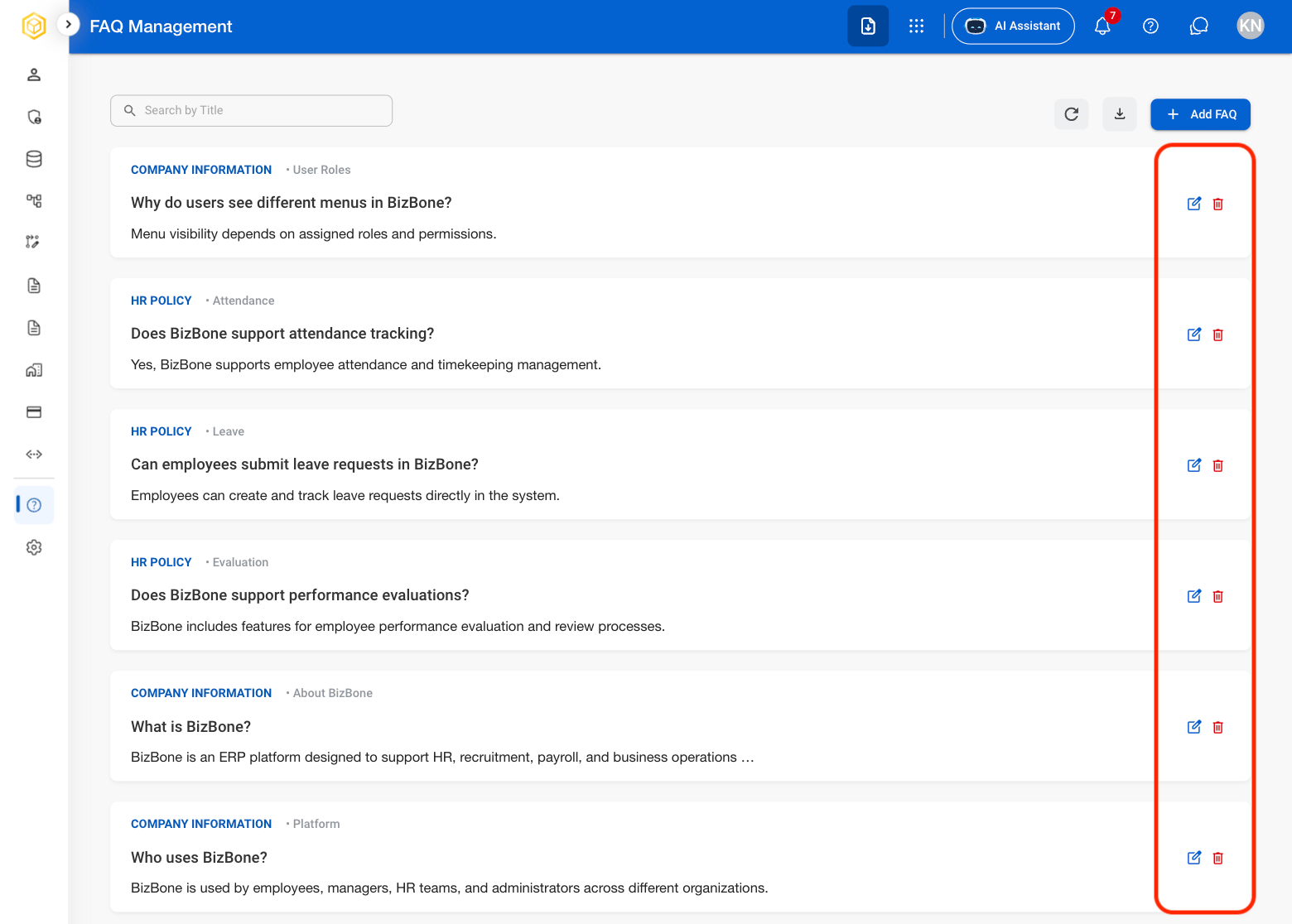This screenshot has height=924, width=1292.
Task: Open the payment card sidebar icon
Action: [x=34, y=412]
